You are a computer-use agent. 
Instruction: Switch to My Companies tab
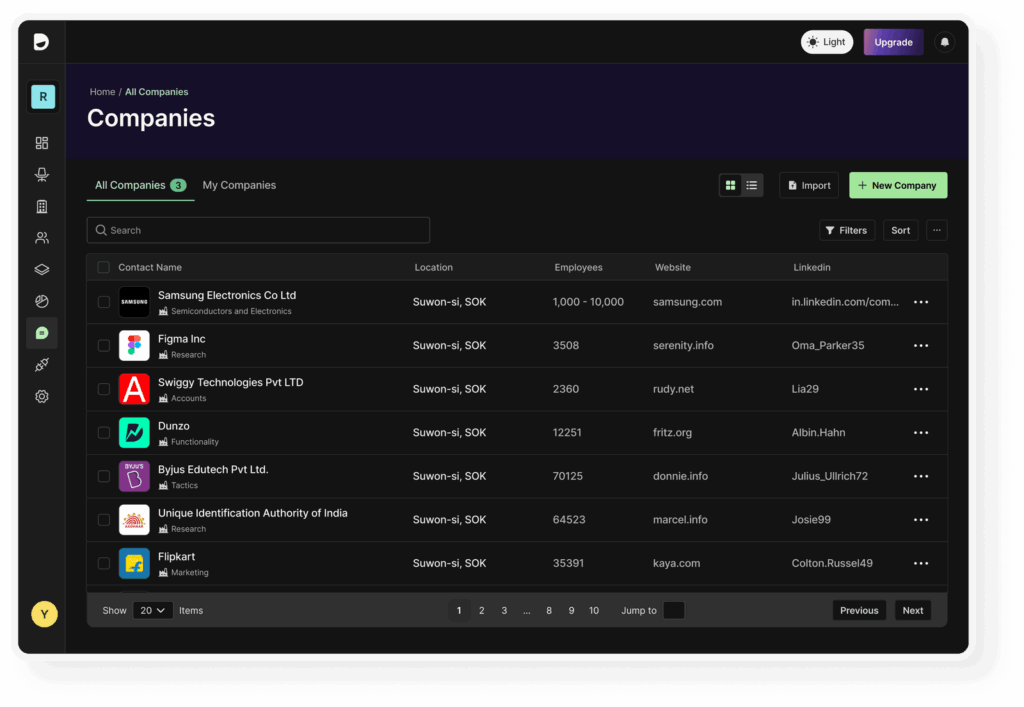pyautogui.click(x=239, y=185)
